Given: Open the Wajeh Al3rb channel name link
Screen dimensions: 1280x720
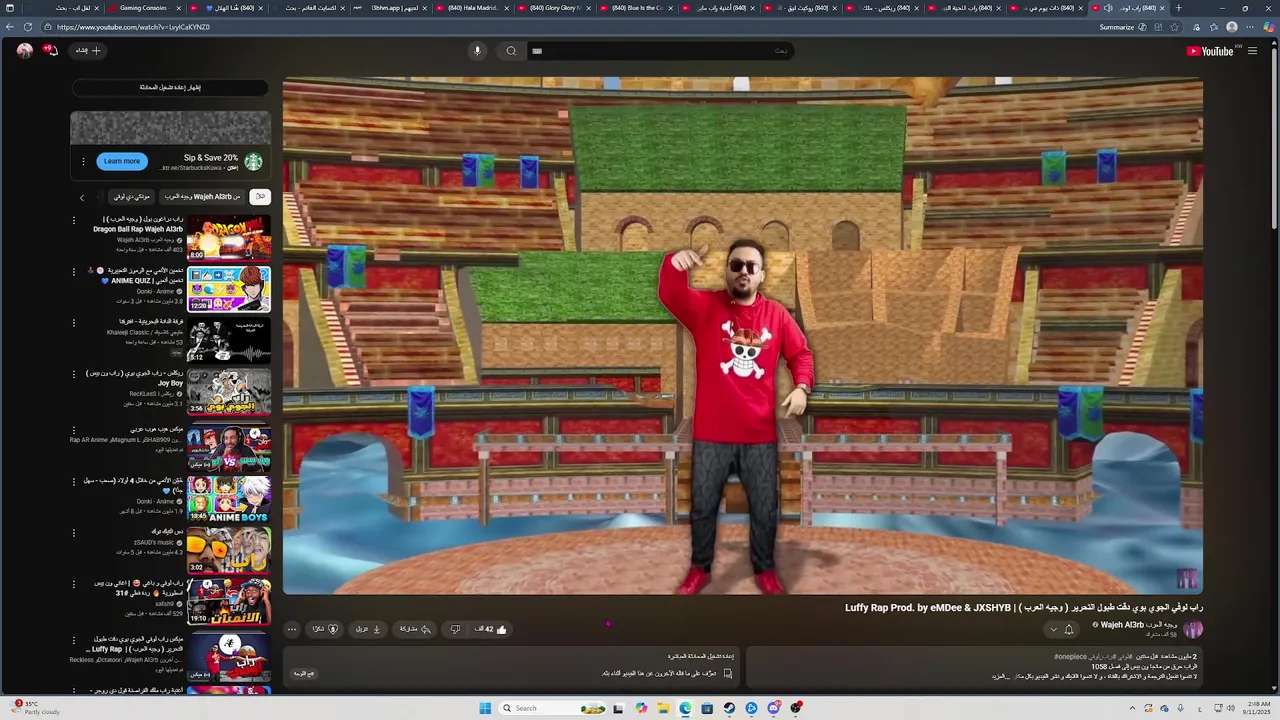Looking at the screenshot, I should click(1139, 625).
